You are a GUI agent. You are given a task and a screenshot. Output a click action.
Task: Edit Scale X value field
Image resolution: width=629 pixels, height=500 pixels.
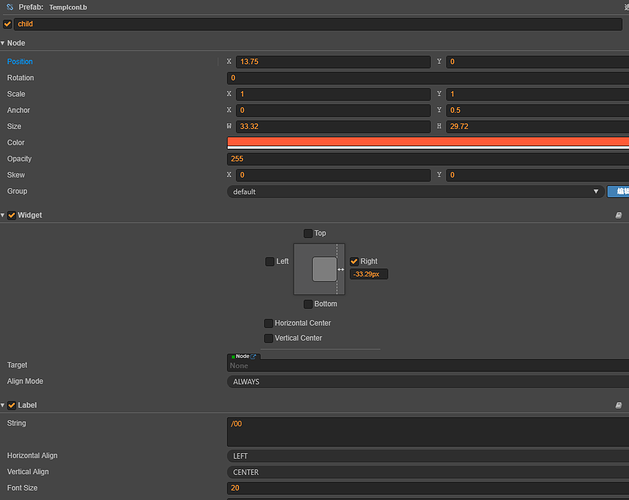[x=333, y=94]
